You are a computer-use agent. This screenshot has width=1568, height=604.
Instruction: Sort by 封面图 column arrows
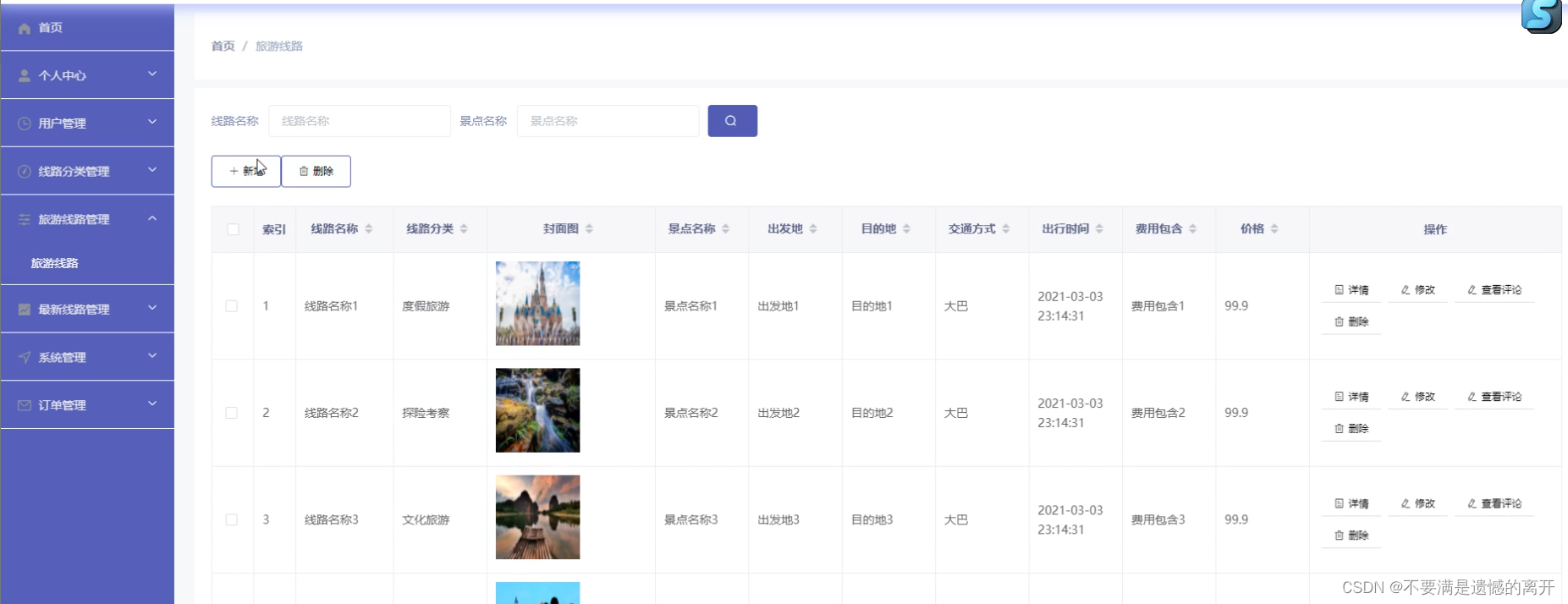[x=589, y=229]
